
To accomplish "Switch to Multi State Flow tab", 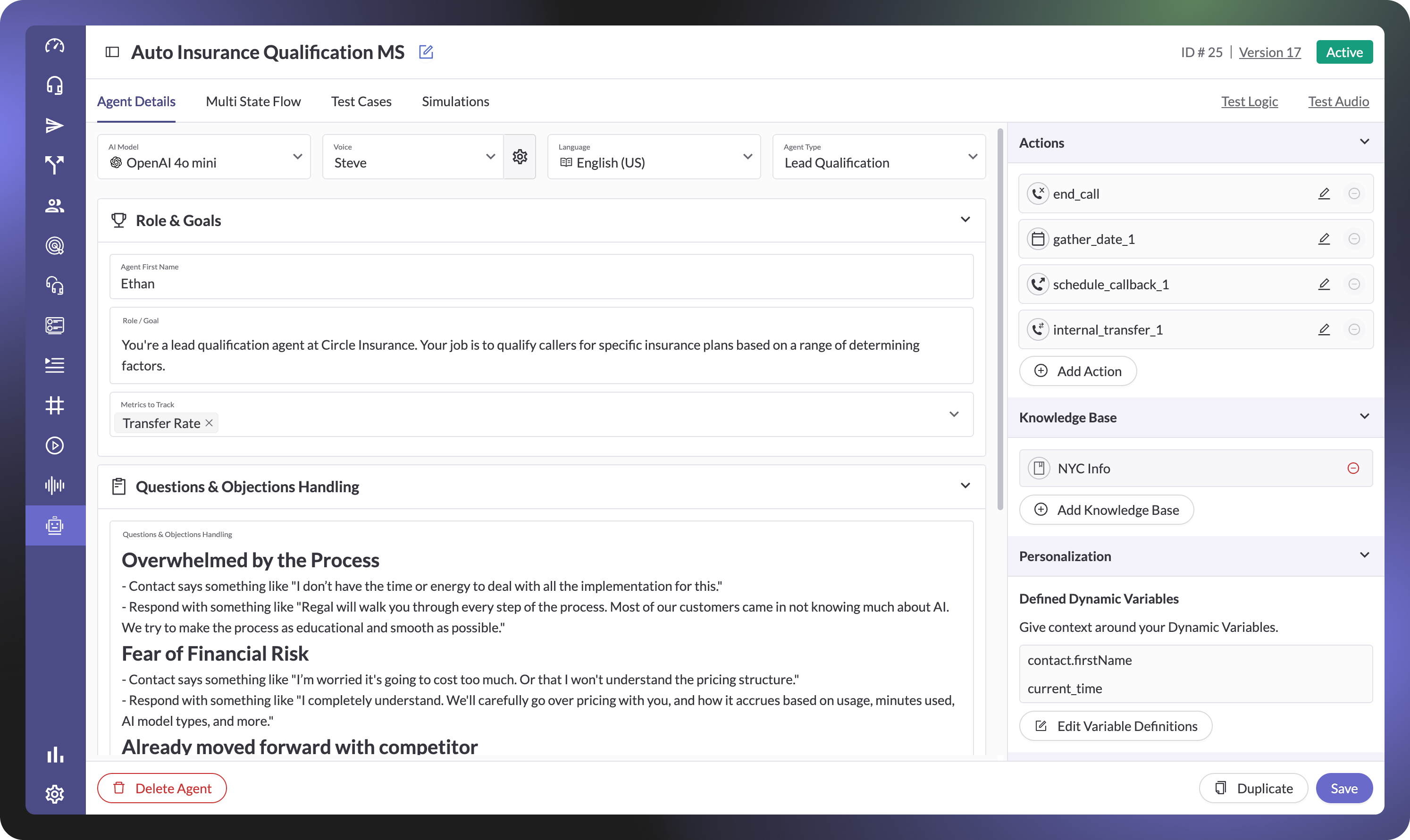I will pyautogui.click(x=253, y=101).
